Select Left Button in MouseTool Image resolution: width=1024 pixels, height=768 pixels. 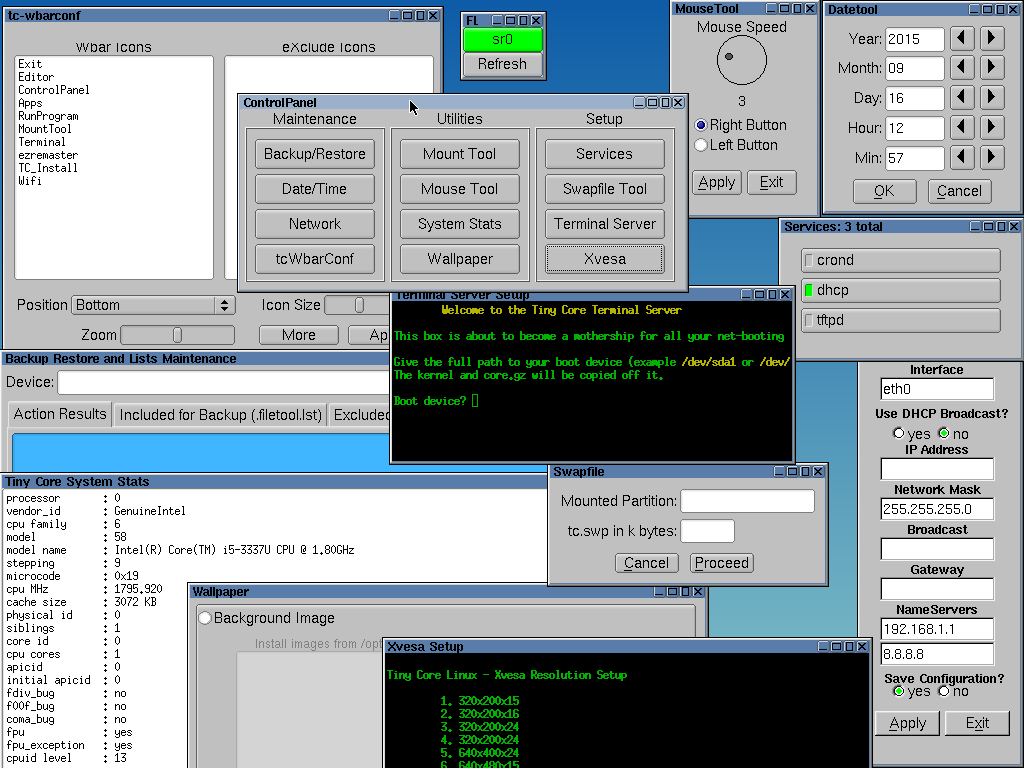703,144
